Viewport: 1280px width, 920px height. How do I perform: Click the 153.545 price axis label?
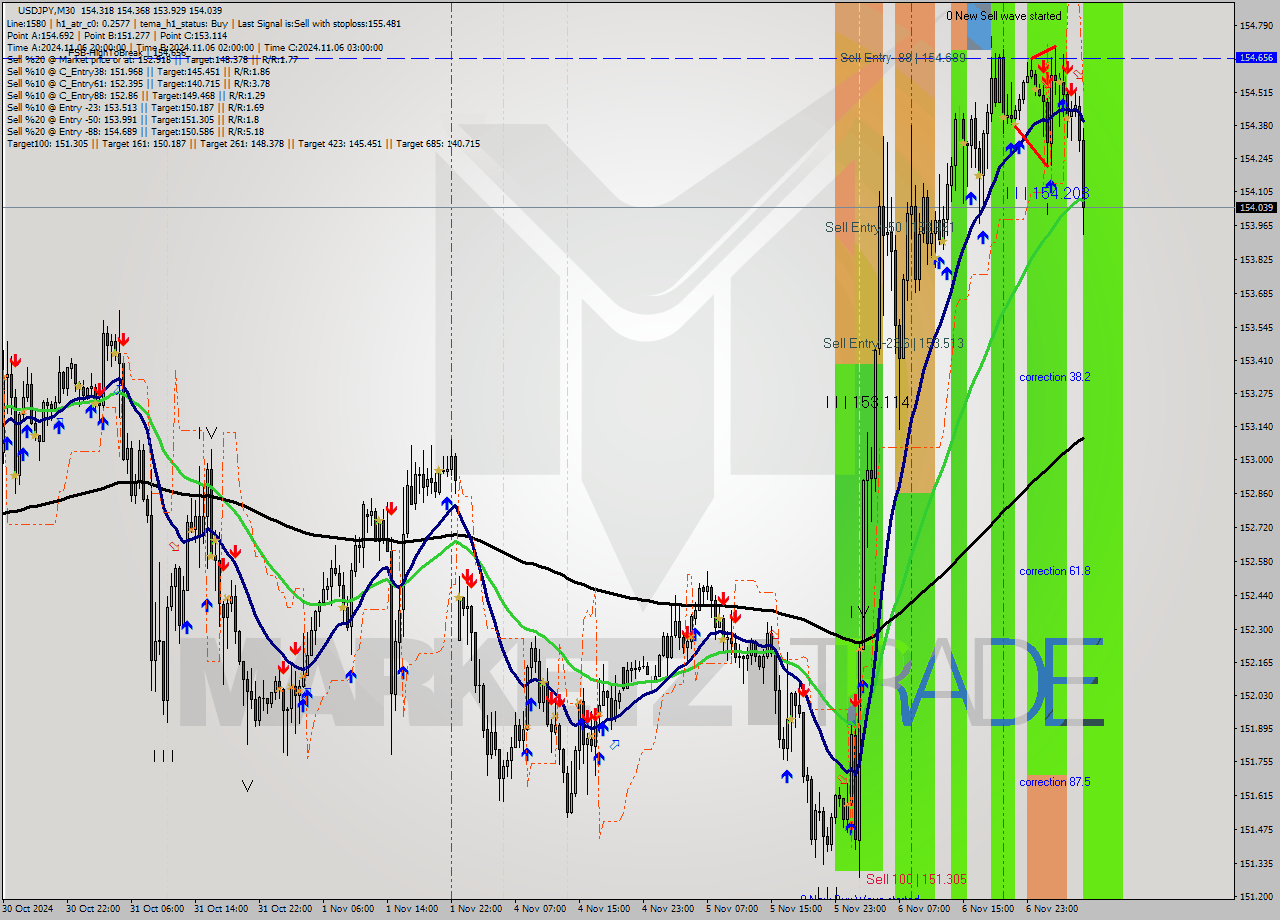(1256, 327)
